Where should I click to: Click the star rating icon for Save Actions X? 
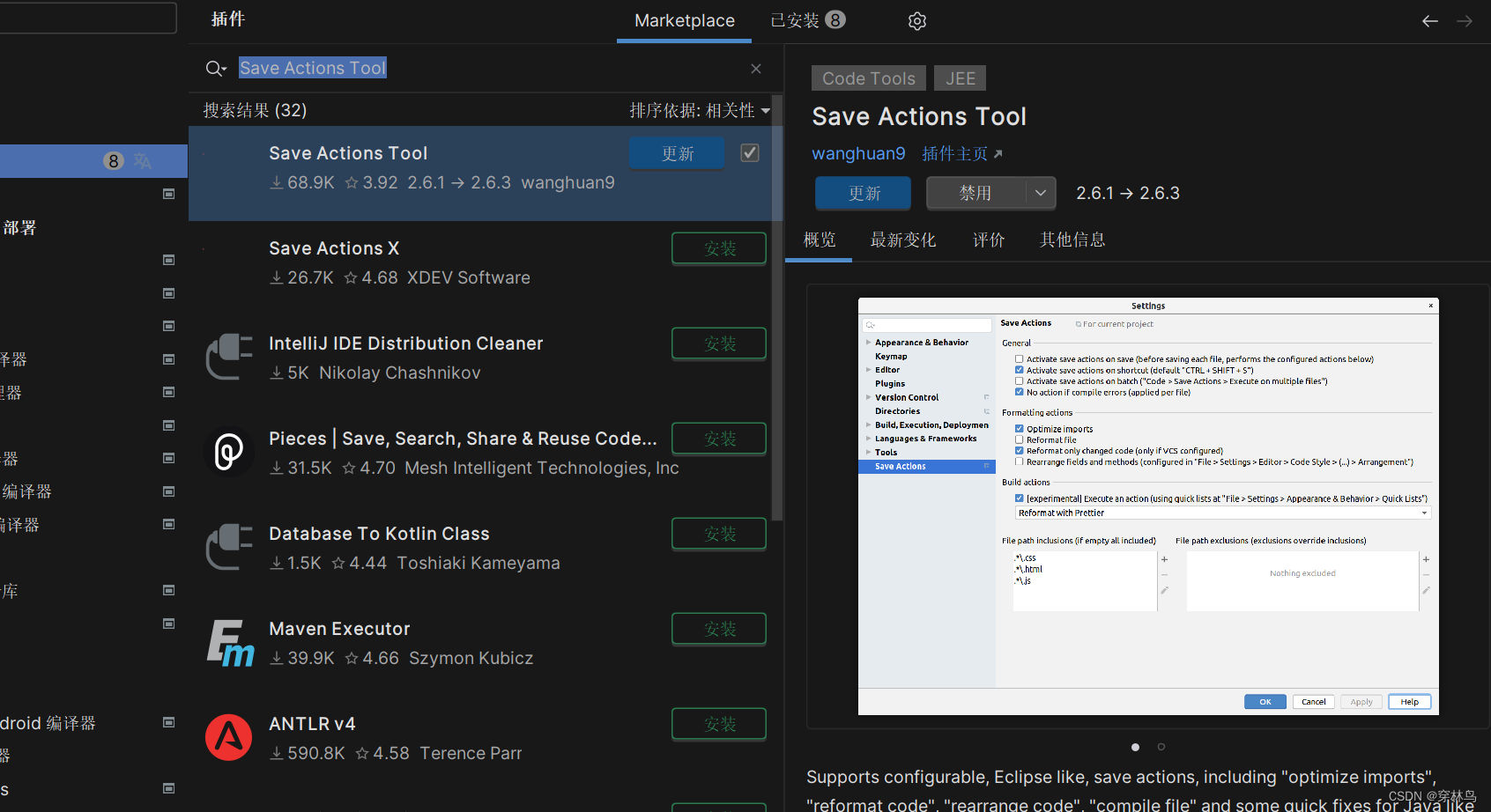pyautogui.click(x=351, y=277)
